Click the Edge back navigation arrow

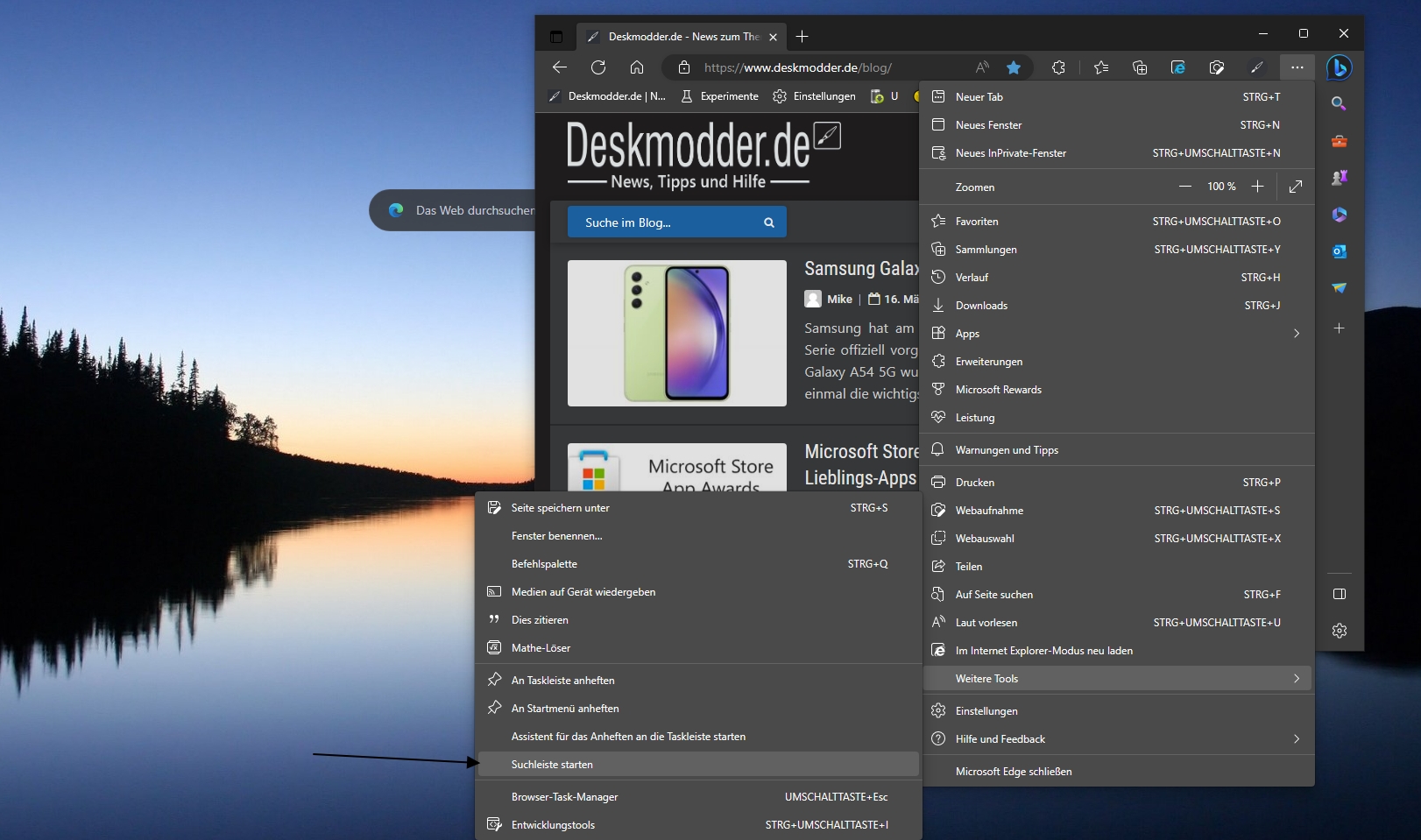click(x=560, y=67)
